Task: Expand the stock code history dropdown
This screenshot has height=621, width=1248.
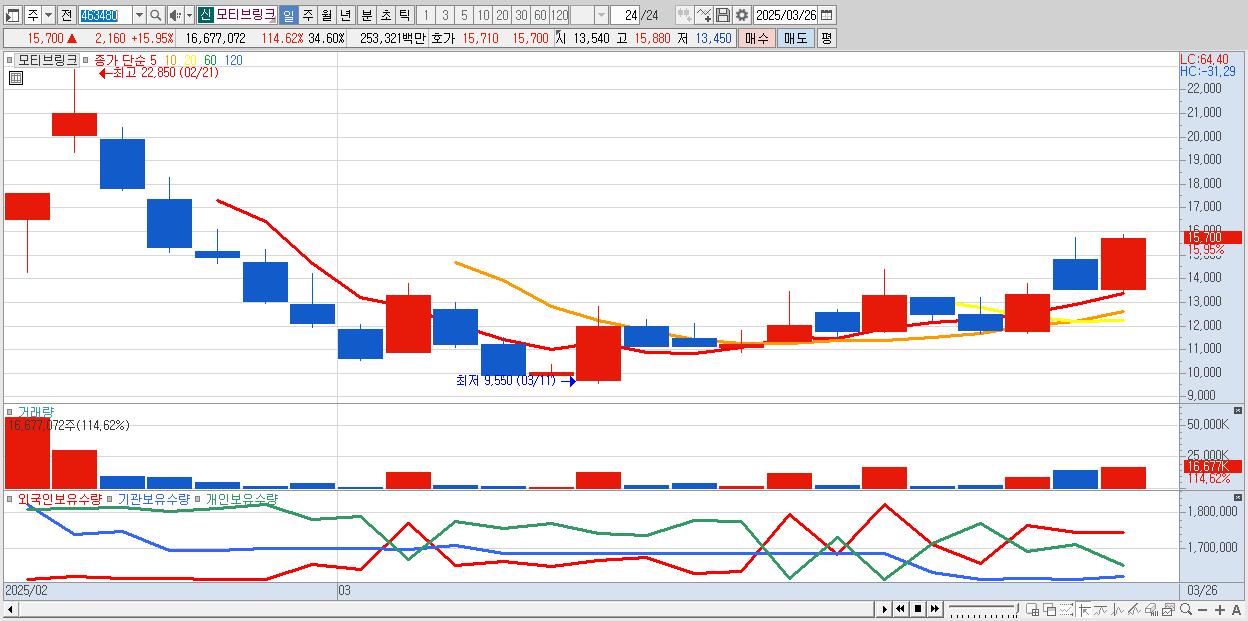Action: (139, 15)
